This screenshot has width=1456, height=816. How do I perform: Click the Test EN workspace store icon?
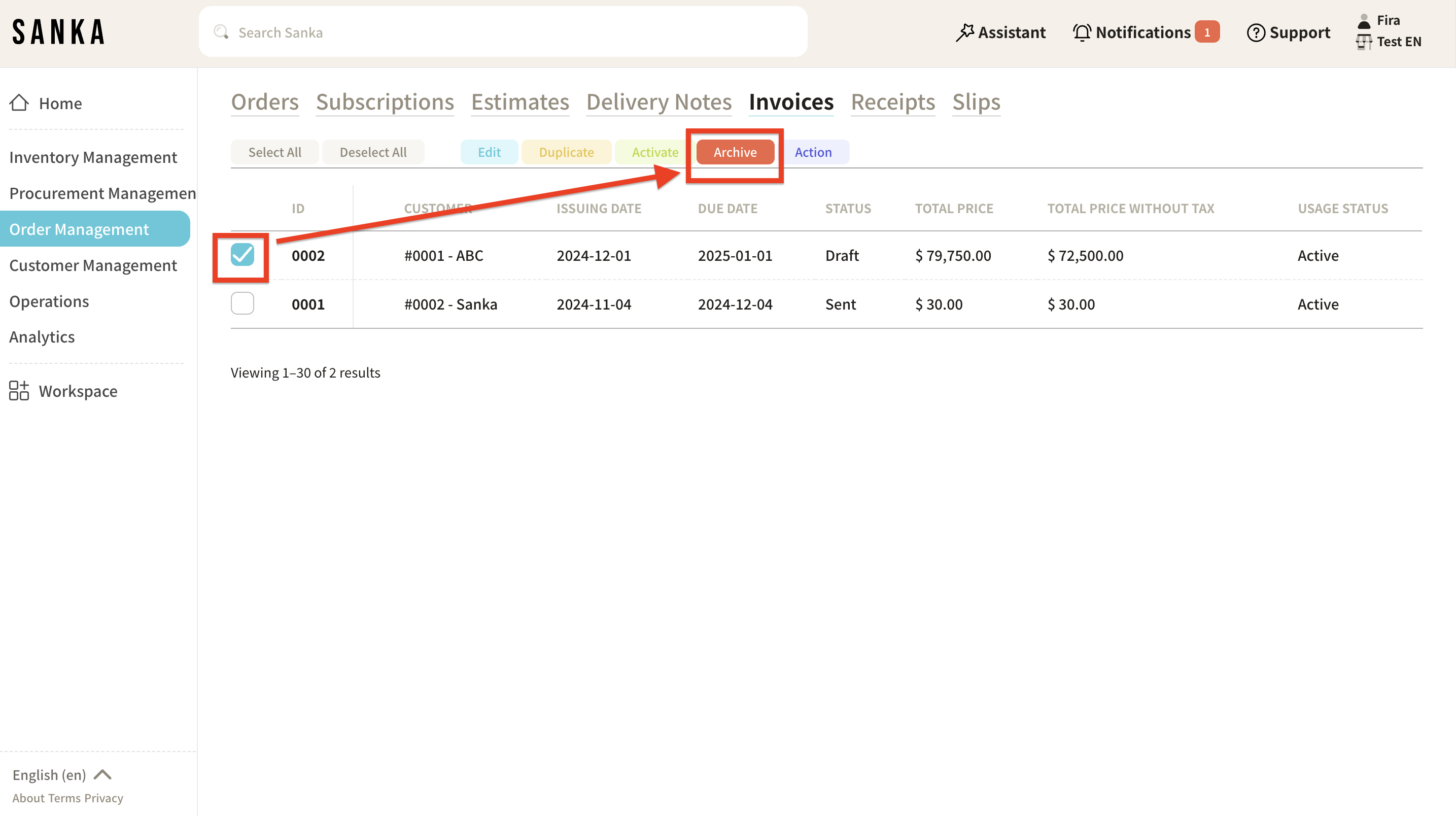(1363, 42)
